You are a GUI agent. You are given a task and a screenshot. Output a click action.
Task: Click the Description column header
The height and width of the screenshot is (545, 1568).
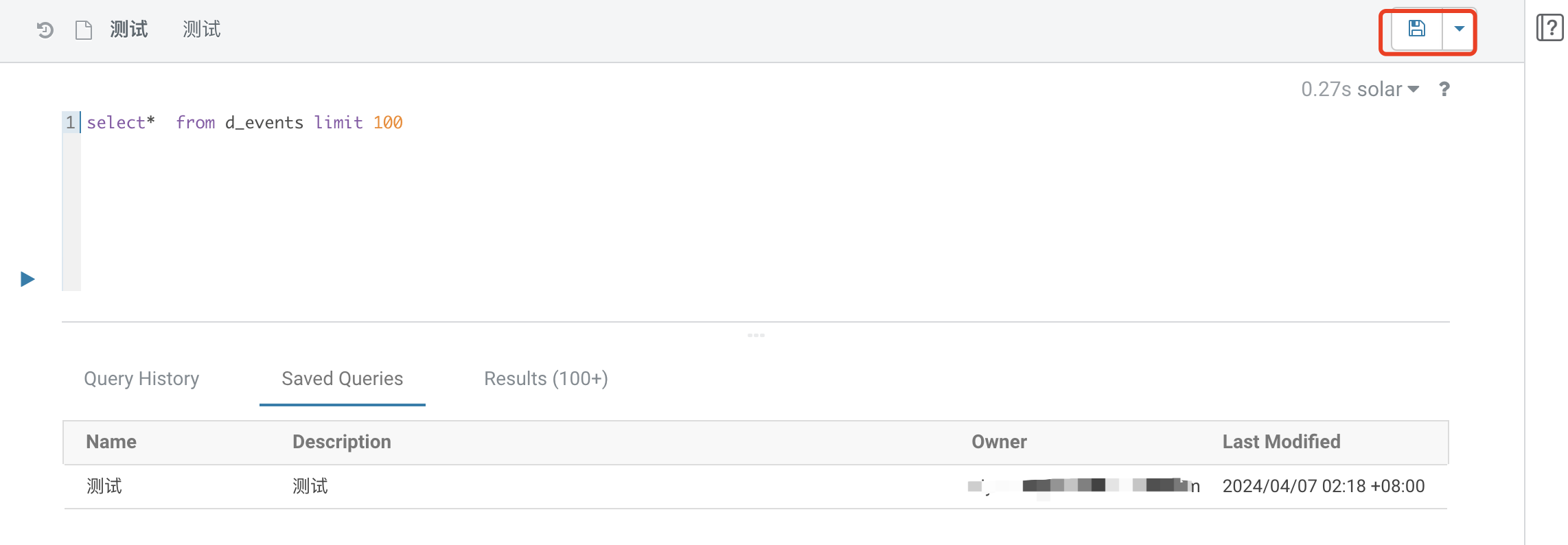[x=342, y=442]
